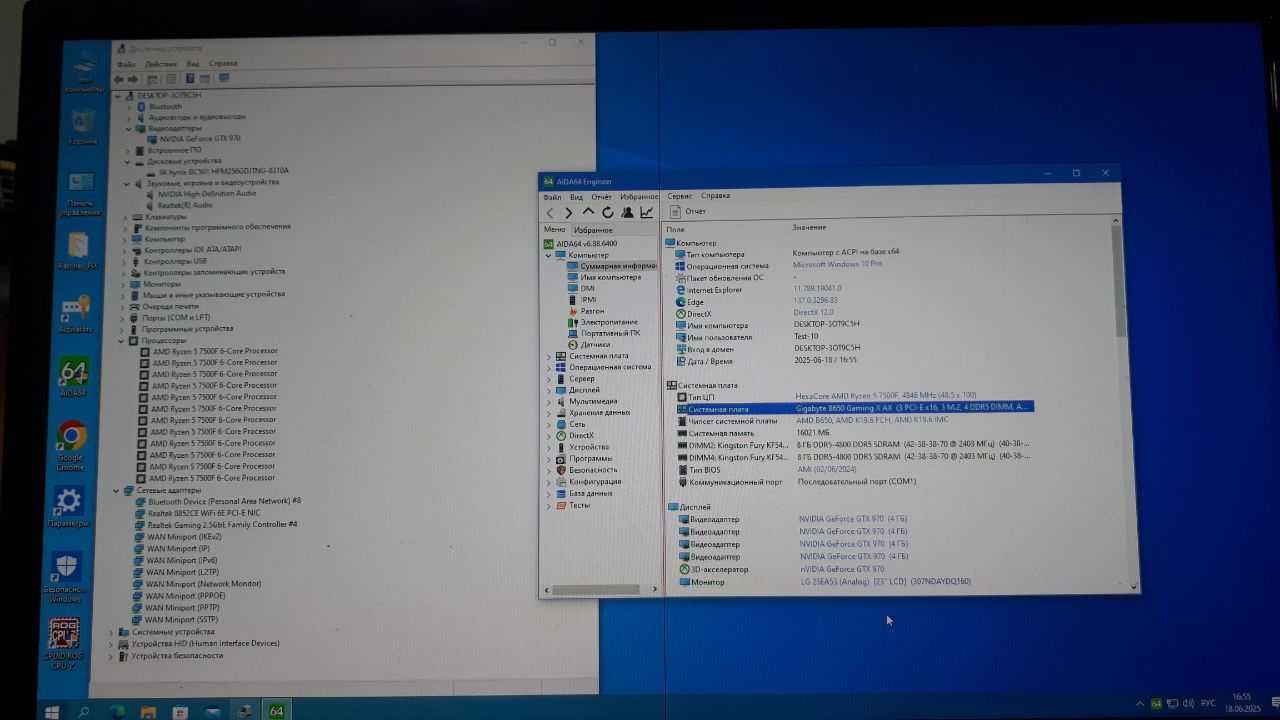Open AIDA64 Отчет menu

pos(601,197)
